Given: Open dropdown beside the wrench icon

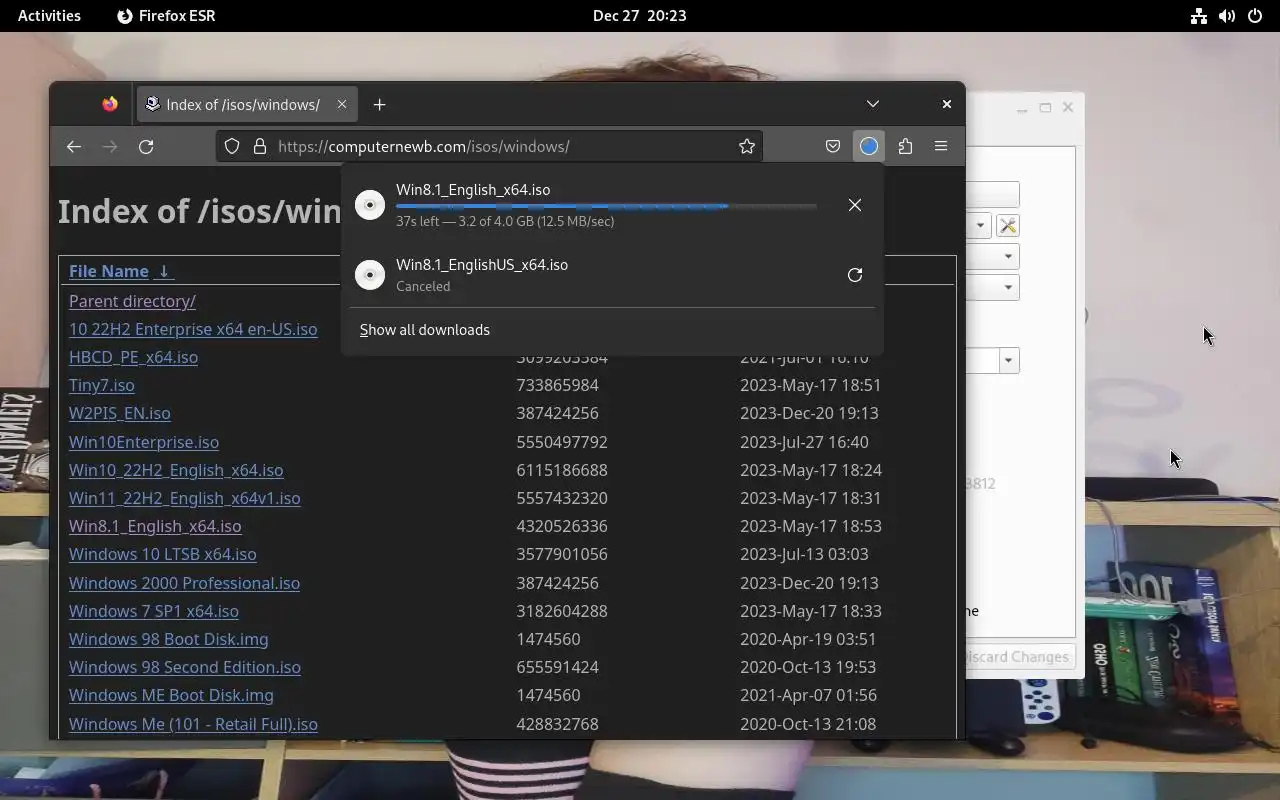Looking at the screenshot, I should click(980, 225).
